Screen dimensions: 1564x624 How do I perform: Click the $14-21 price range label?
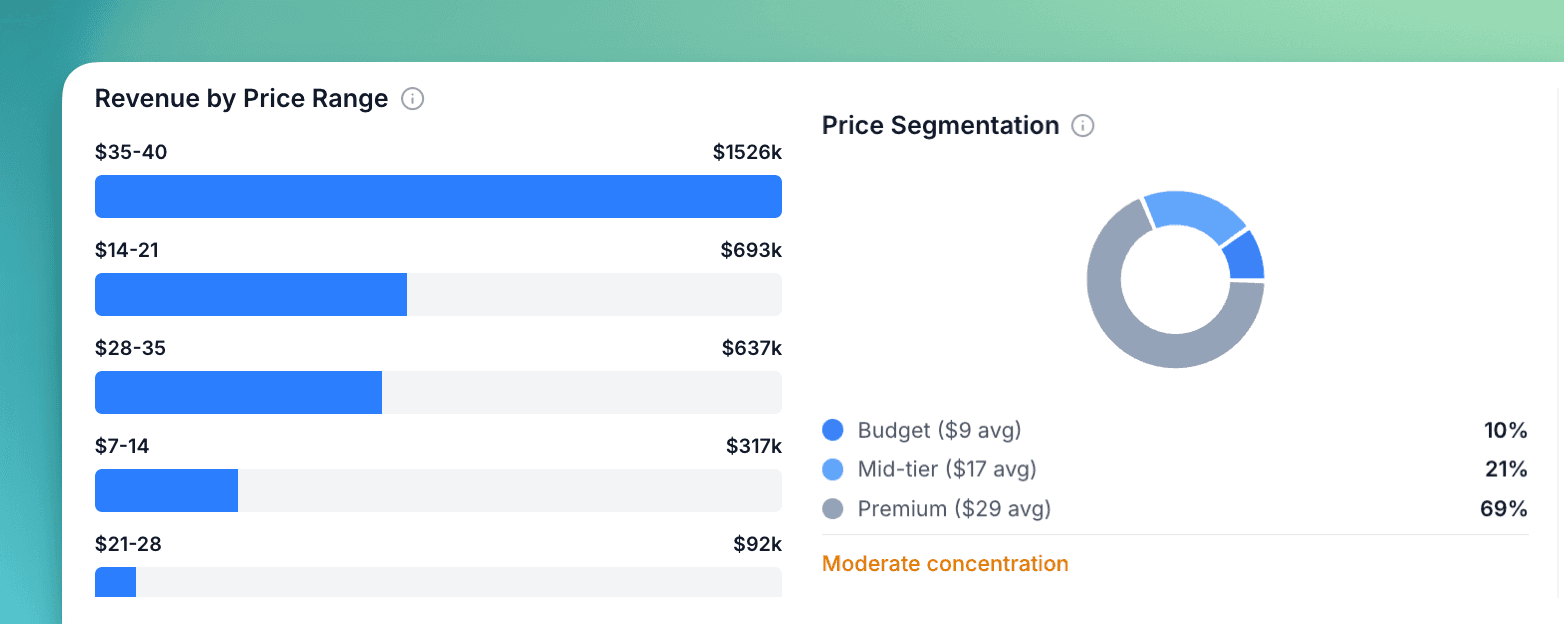(x=127, y=249)
